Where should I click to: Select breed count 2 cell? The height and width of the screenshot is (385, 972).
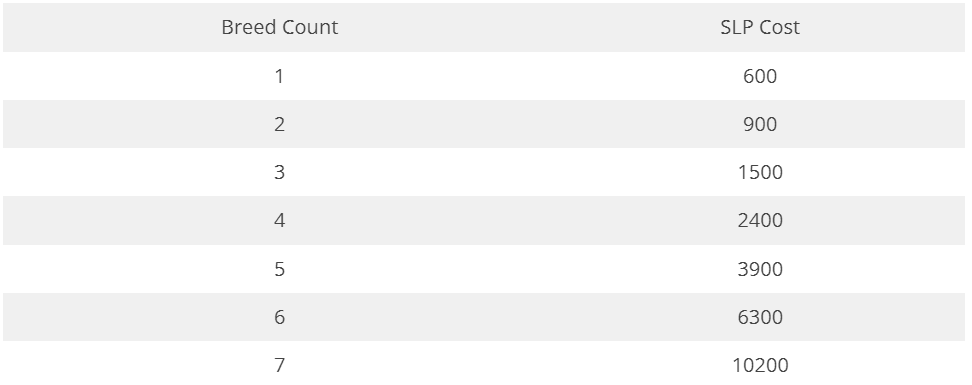coord(280,124)
